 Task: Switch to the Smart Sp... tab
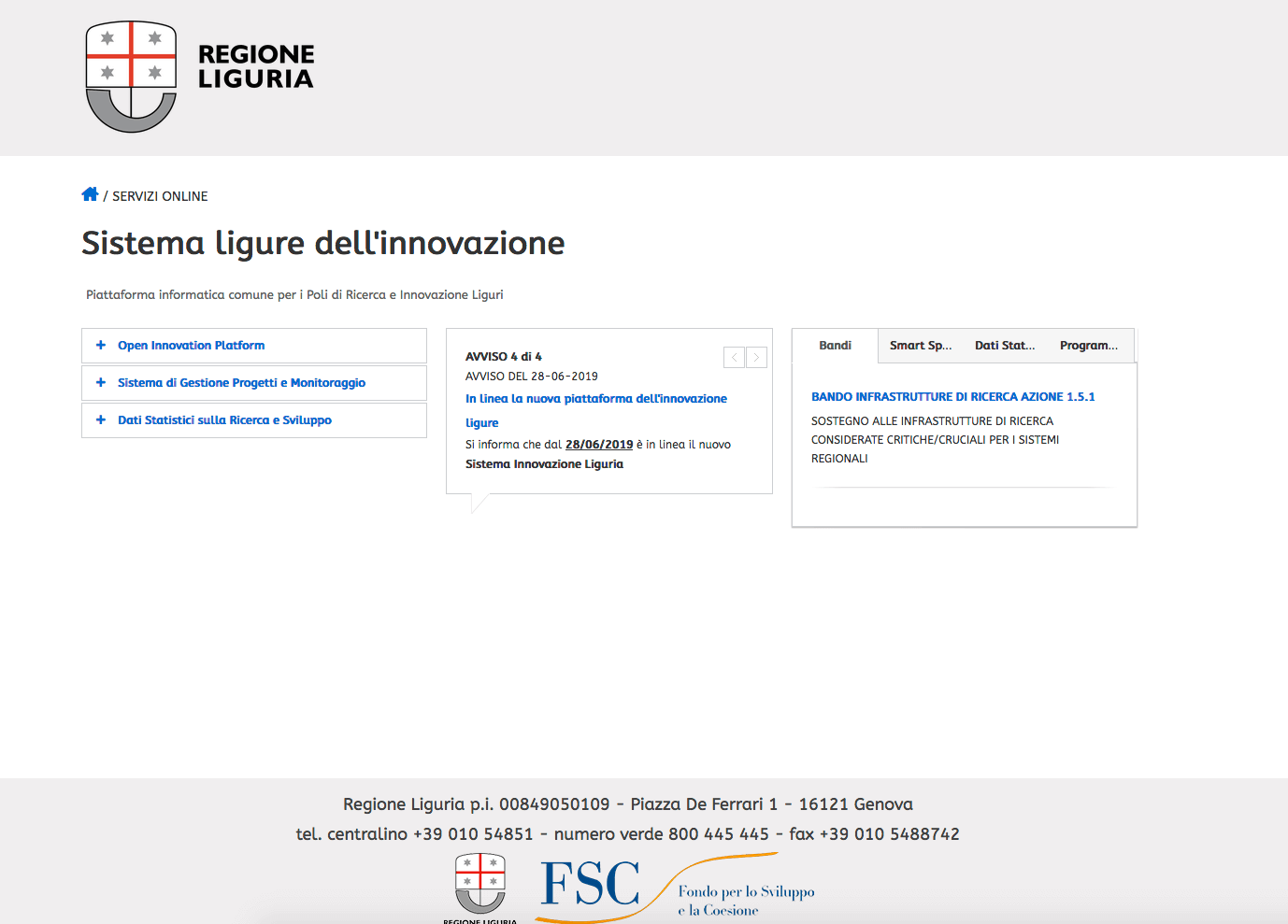[x=921, y=346]
